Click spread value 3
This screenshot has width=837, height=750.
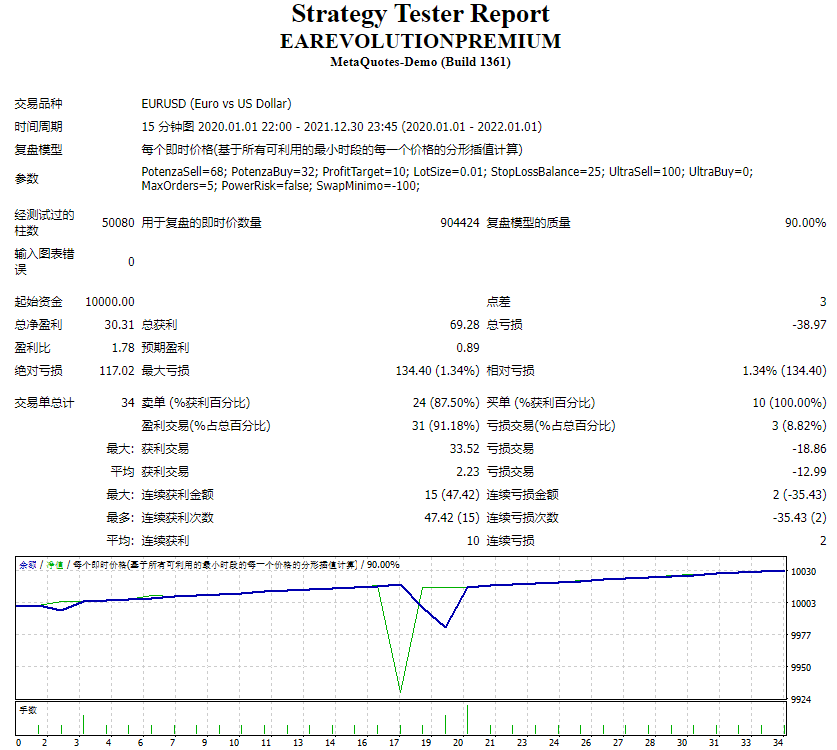coord(823,302)
